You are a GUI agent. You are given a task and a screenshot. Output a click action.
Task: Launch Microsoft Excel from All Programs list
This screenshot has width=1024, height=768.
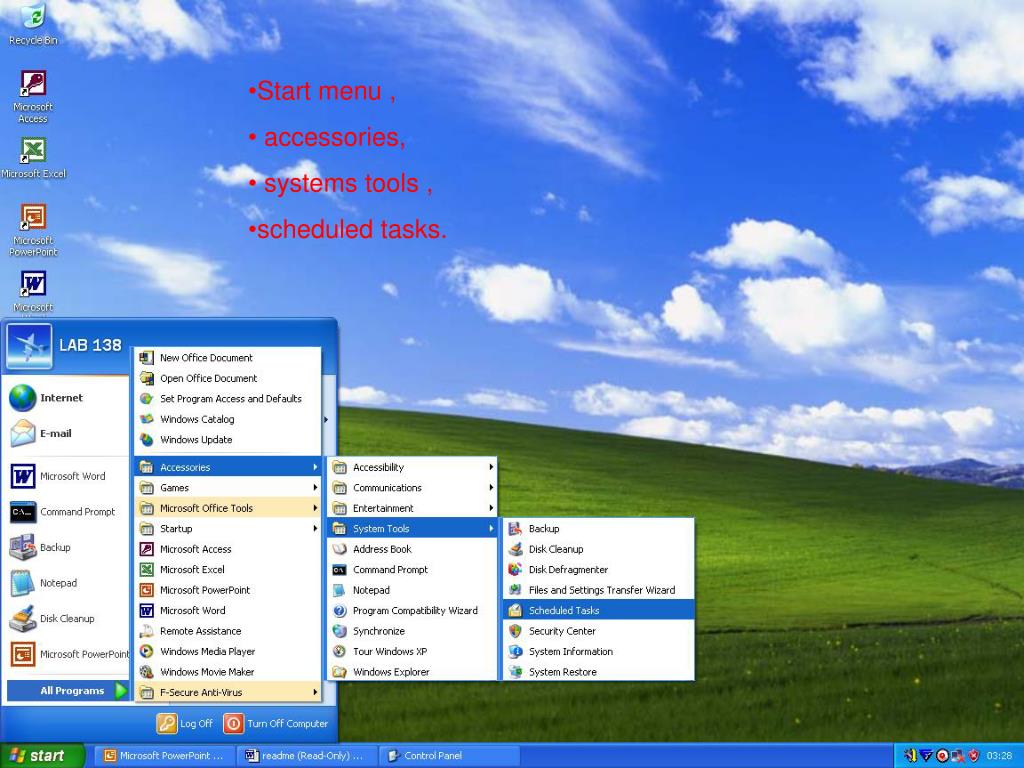click(x=229, y=569)
